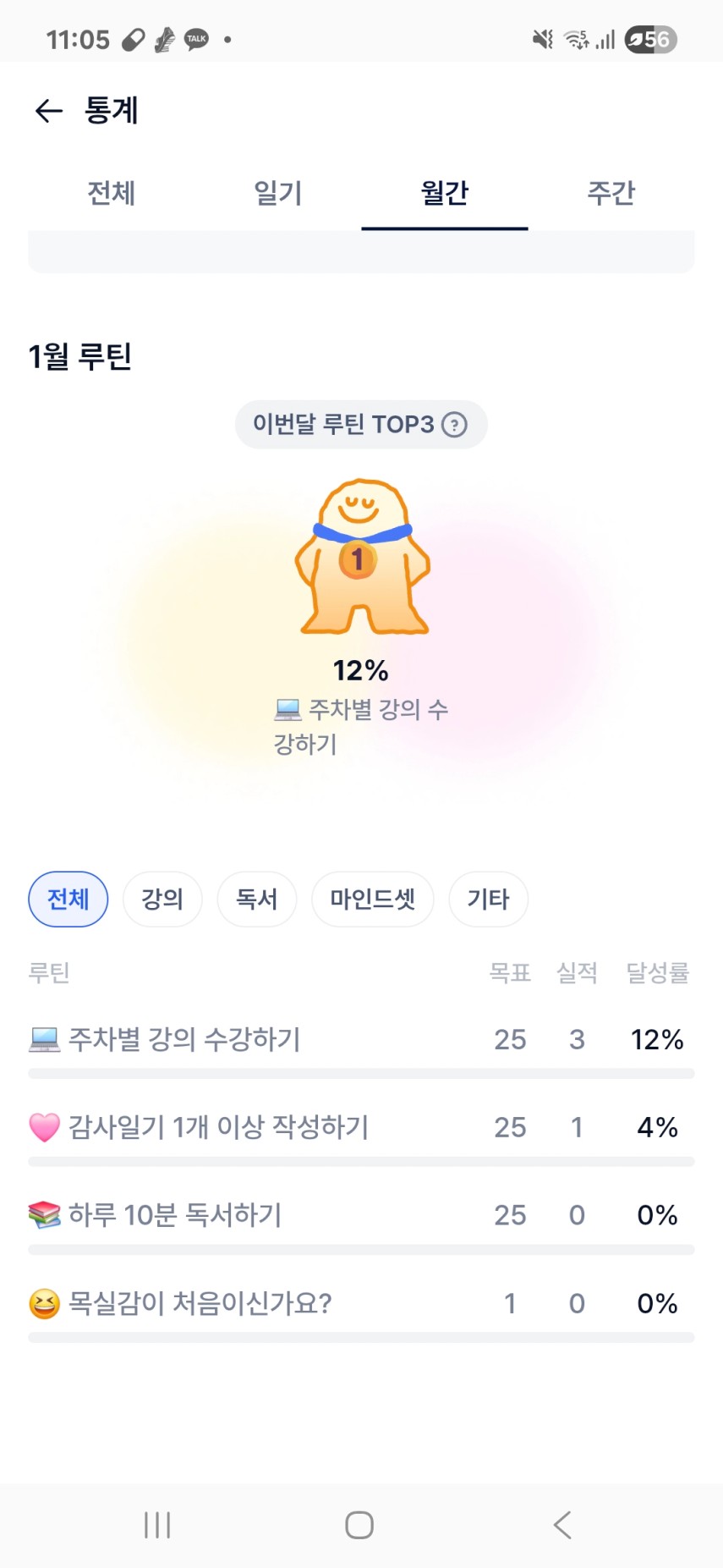Tap the books emoji for 하루 10분 독서하기
723x1568 pixels.
[44, 1215]
